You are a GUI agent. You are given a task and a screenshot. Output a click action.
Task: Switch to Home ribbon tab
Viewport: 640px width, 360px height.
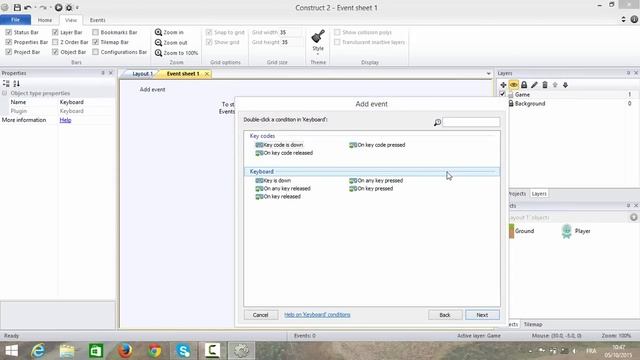coord(45,20)
